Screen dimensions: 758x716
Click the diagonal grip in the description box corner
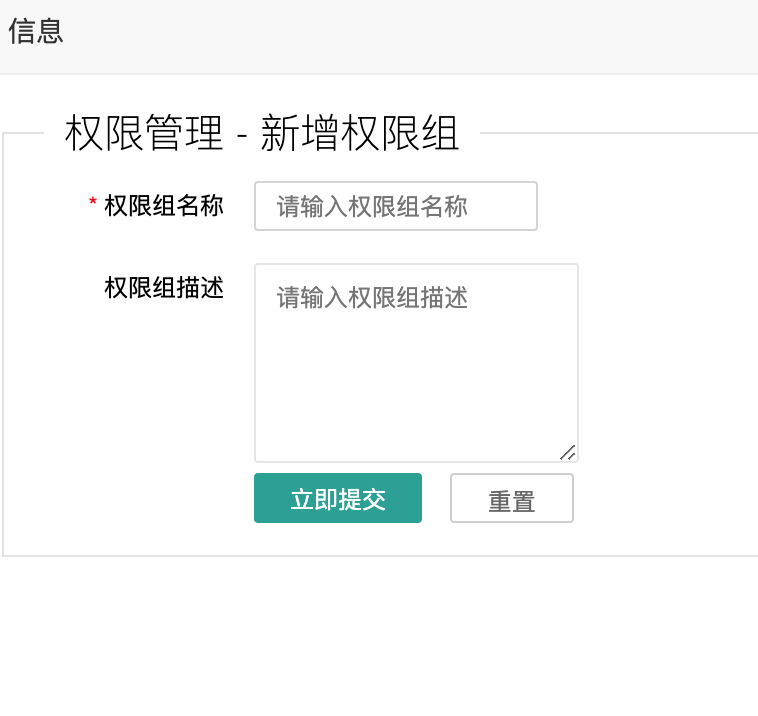point(568,452)
